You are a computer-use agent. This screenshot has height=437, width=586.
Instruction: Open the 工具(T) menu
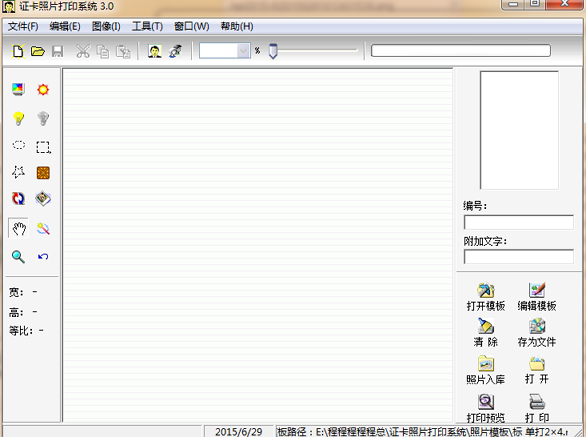[147, 26]
